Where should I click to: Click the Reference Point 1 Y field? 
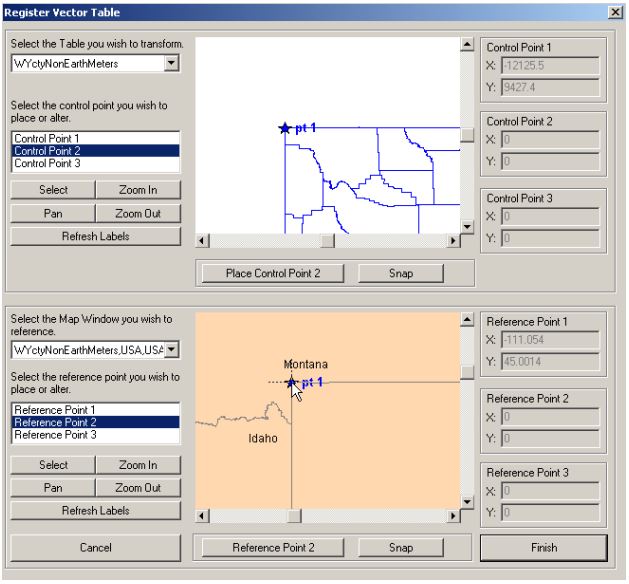(550, 361)
